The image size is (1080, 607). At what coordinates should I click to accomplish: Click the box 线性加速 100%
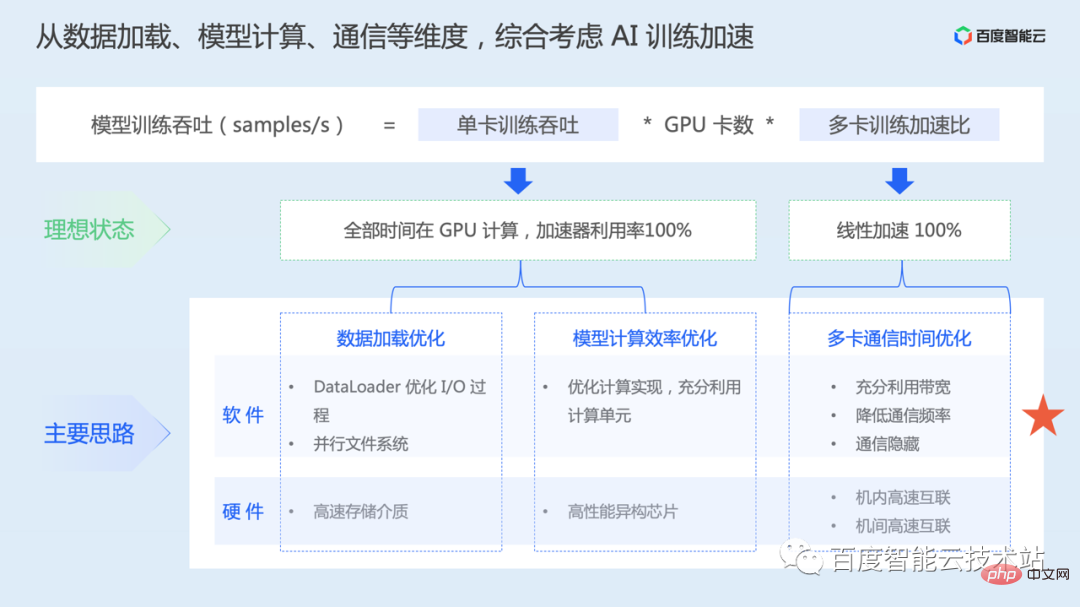[x=900, y=230]
